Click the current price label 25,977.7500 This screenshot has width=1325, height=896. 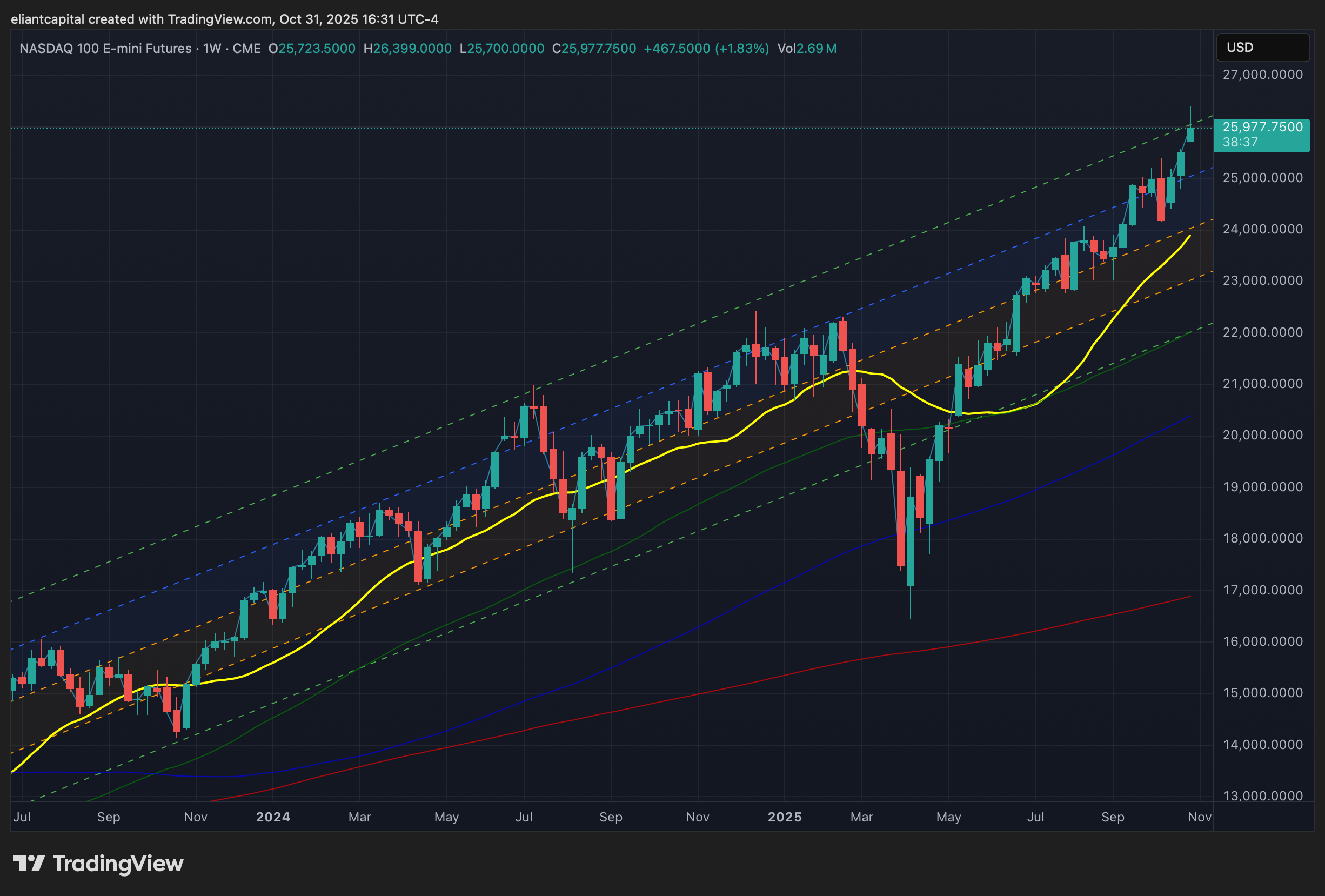coord(1262,127)
